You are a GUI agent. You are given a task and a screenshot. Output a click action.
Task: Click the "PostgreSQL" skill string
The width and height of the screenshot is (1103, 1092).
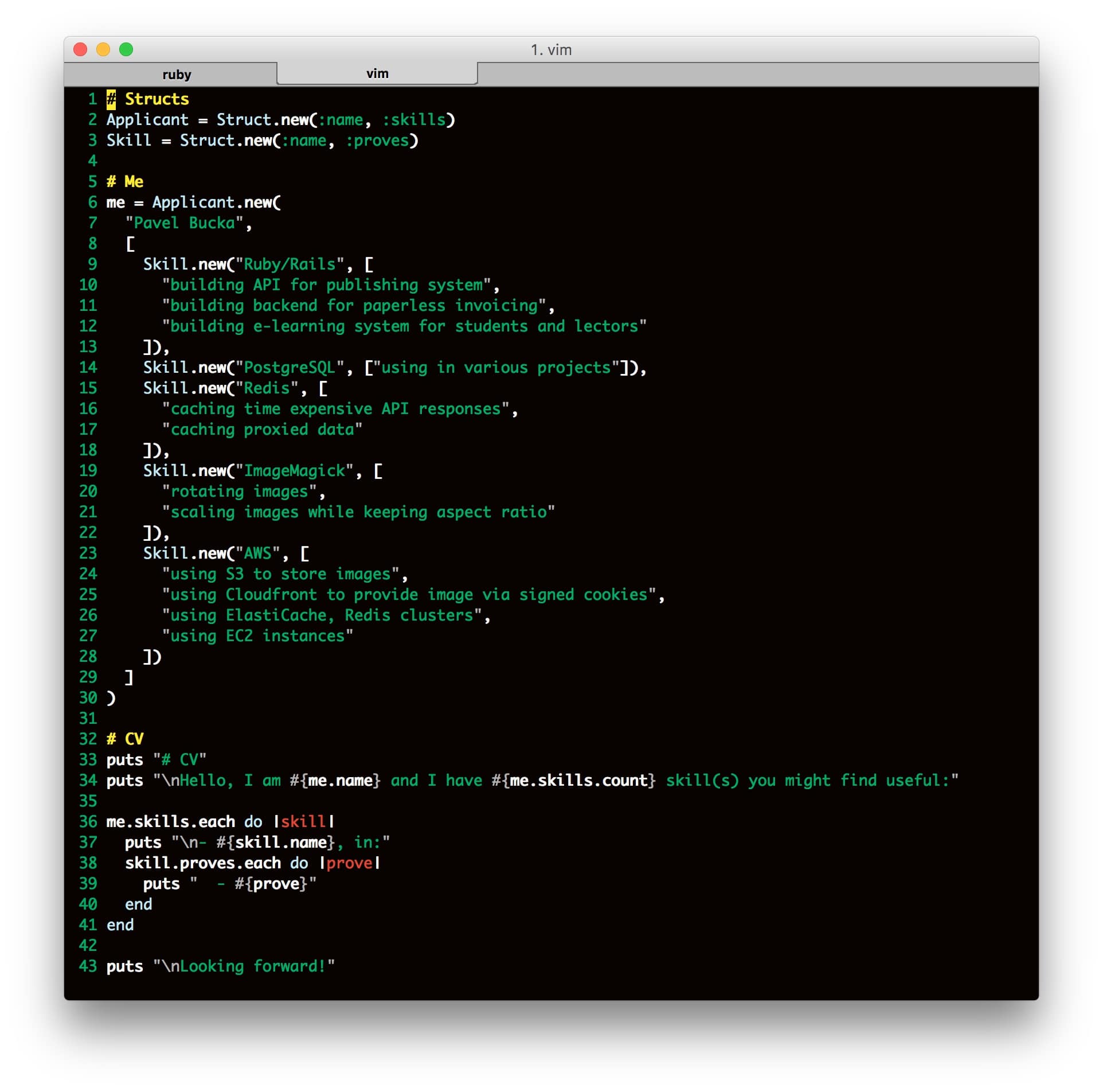[290, 367]
